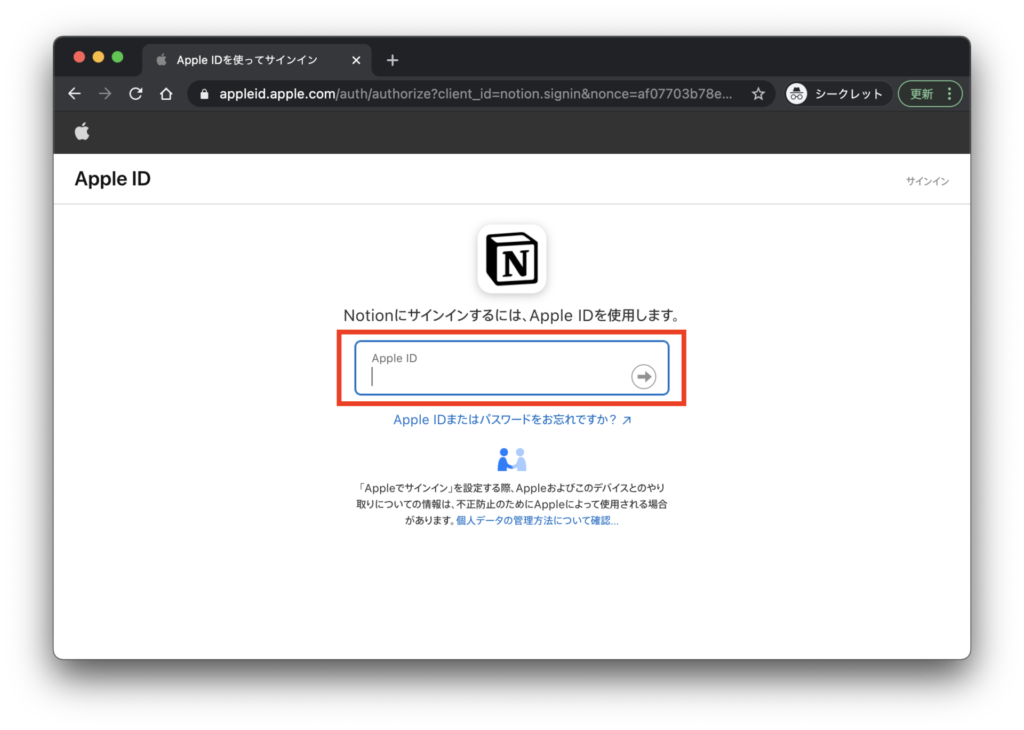Screen dimensions: 1024x730
Task: Open the forgot Apple ID or password link
Action: coord(512,419)
